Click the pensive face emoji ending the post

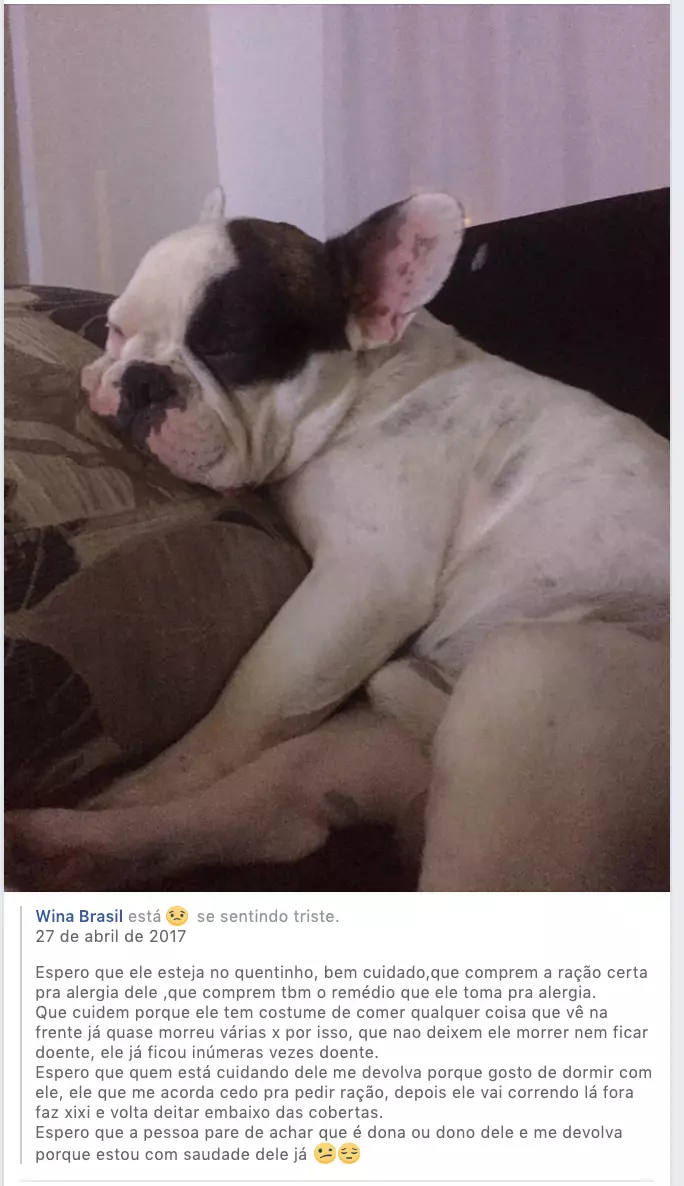[x=349, y=1154]
